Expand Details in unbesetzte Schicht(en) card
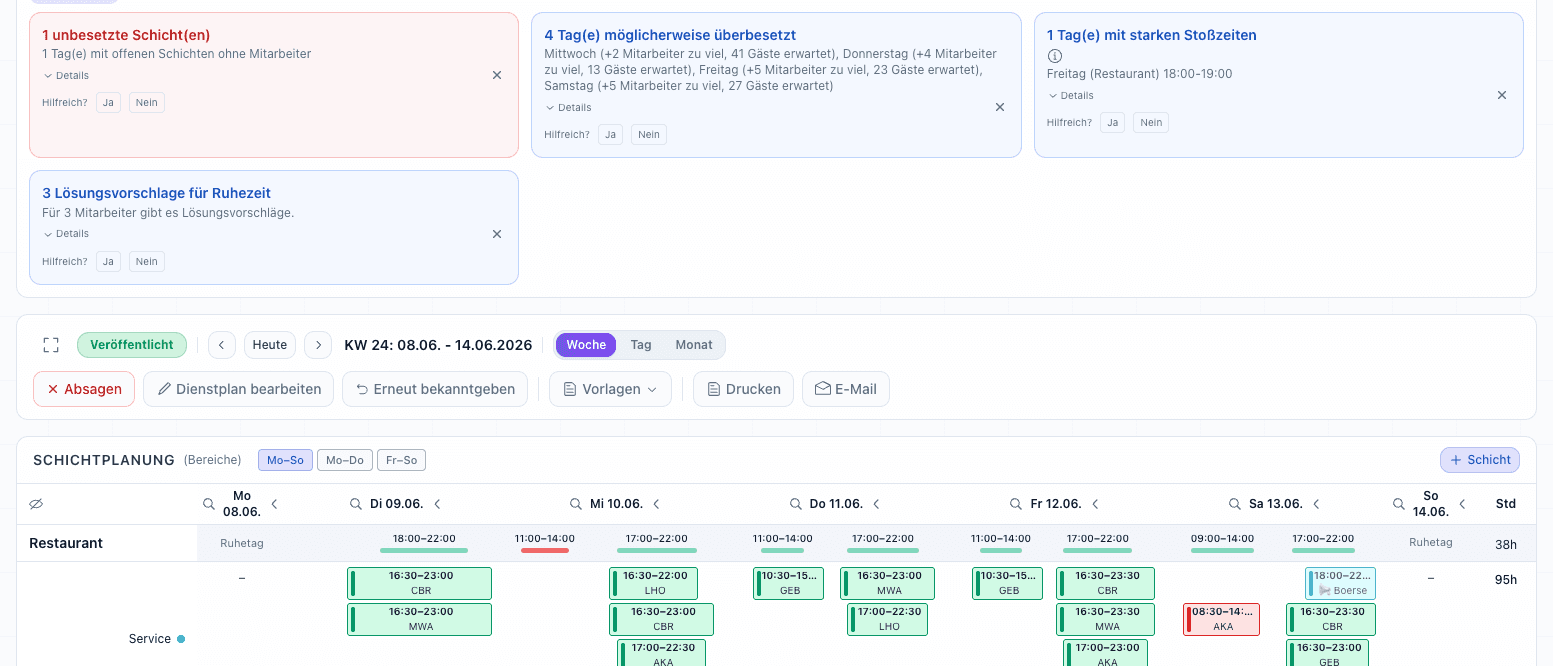The height and width of the screenshot is (666, 1553). (x=66, y=76)
